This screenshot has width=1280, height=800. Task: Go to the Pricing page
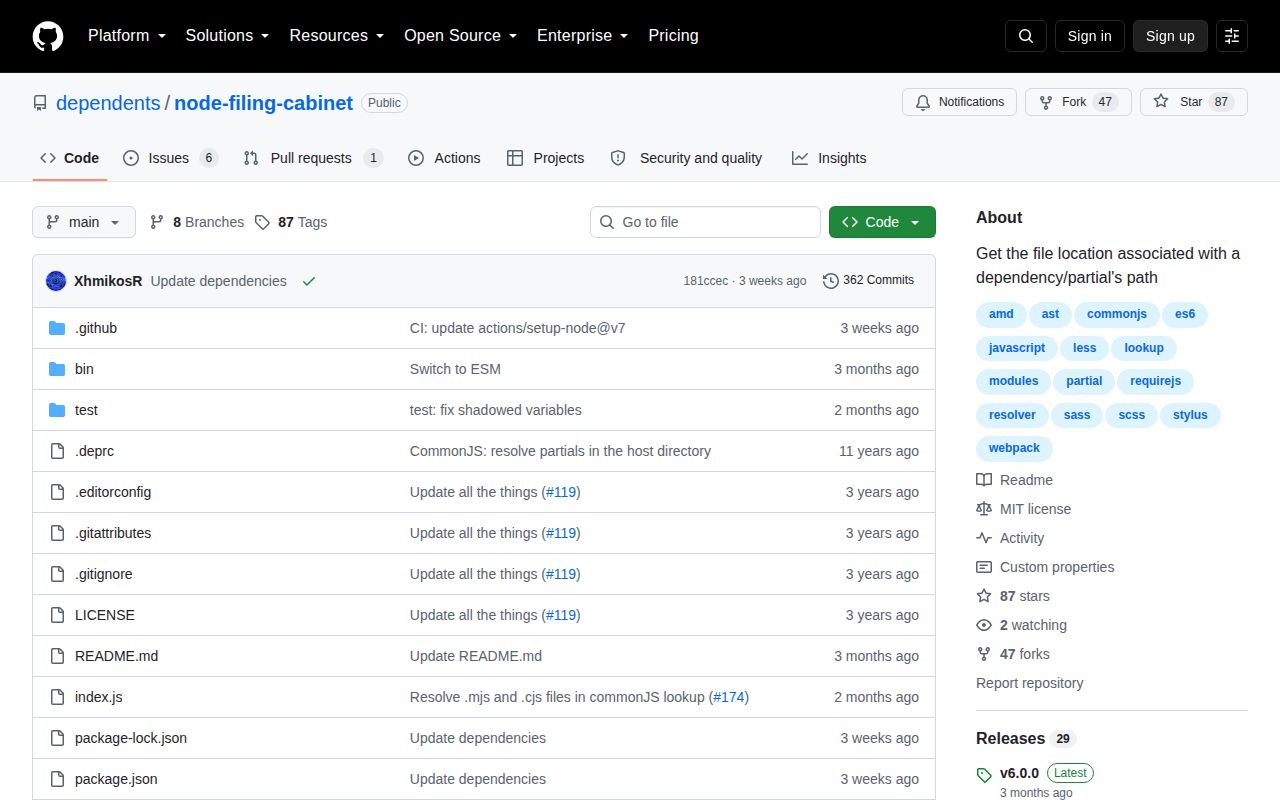673,35
